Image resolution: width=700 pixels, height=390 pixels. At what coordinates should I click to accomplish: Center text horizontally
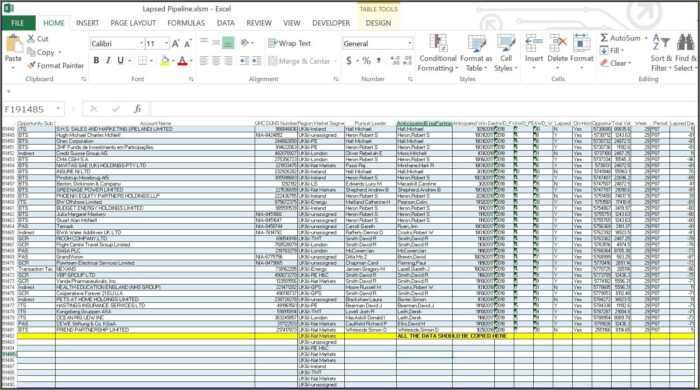[x=216, y=60]
